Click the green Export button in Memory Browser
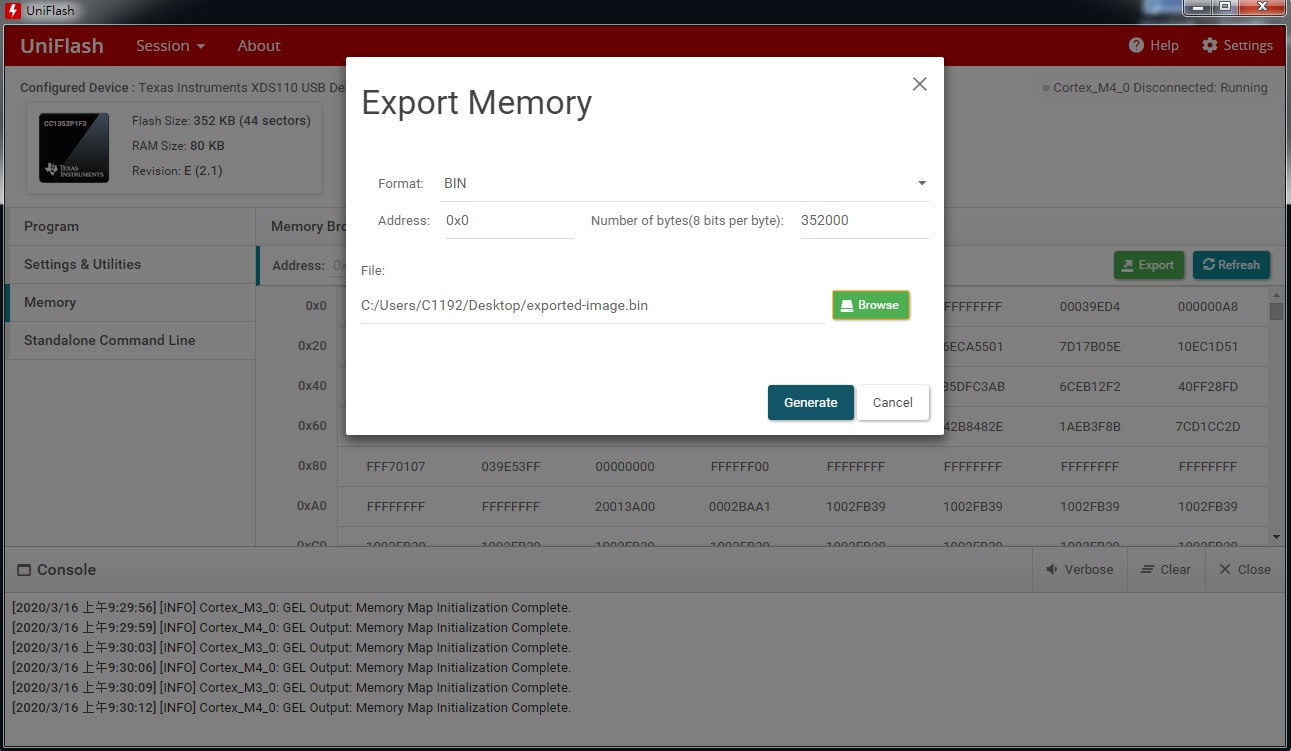Viewport: 1291px width, 751px height. tap(1149, 265)
